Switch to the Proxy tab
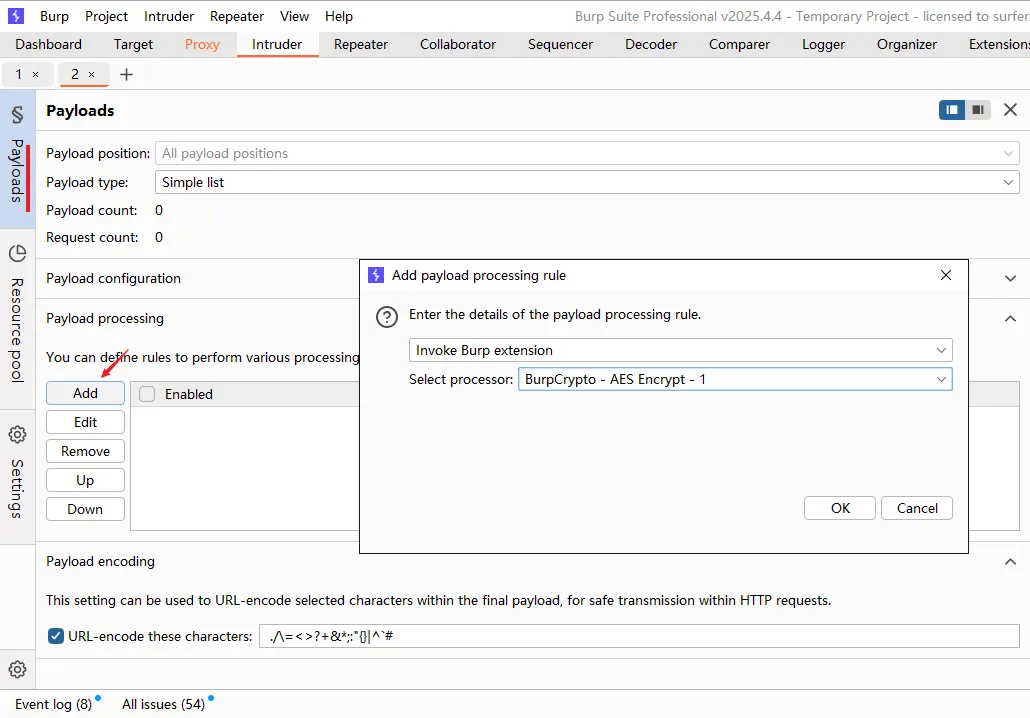This screenshot has height=718, width=1030. coord(202,44)
